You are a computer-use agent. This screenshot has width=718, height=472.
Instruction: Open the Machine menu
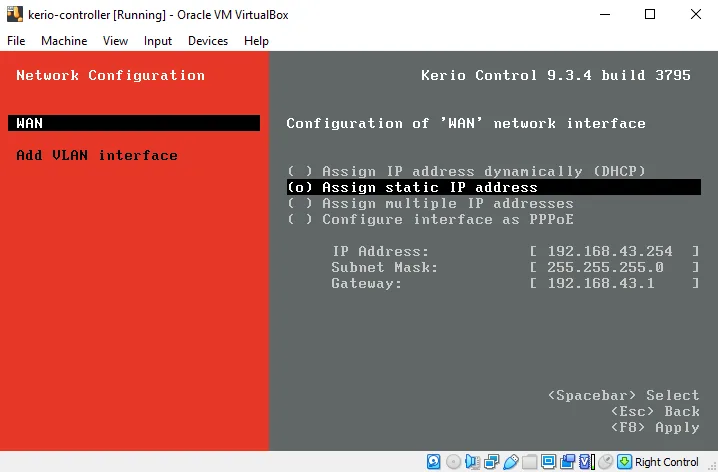64,41
